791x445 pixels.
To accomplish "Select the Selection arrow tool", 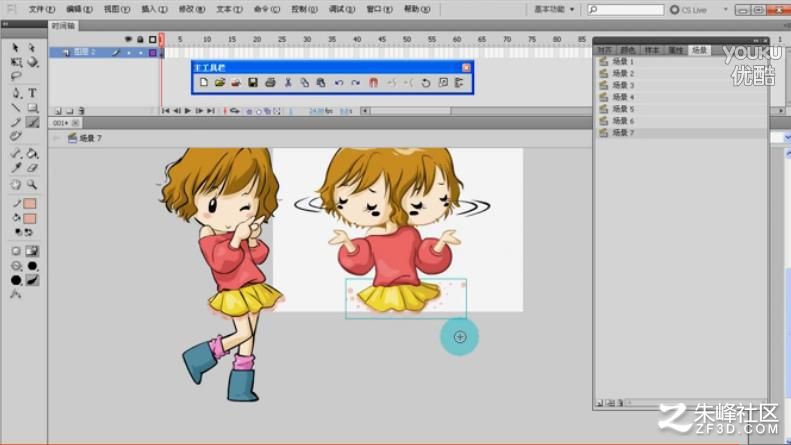I will click(16, 47).
